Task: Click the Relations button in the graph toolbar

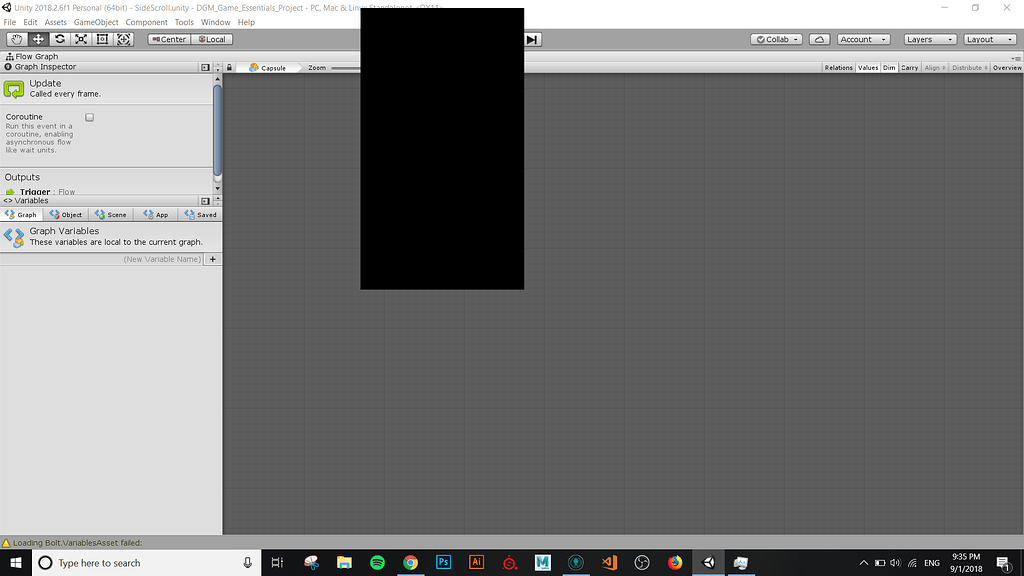Action: click(838, 67)
